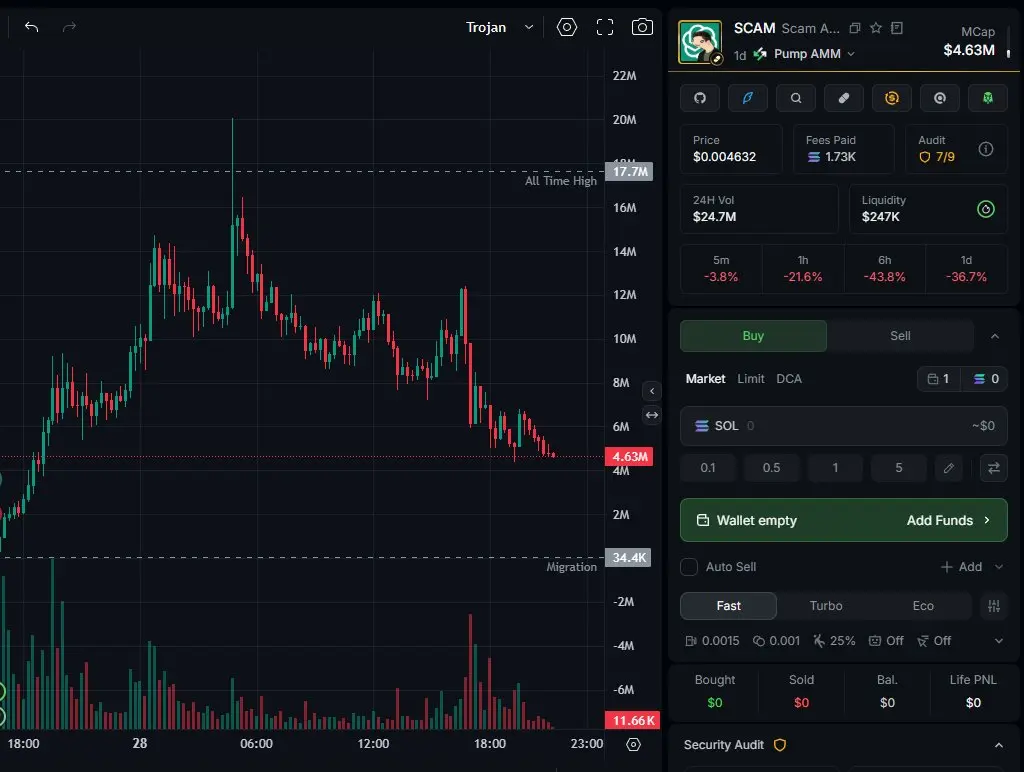Viewport: 1024px width, 772px height.
Task: Expand the Pump AMM pool dropdown
Action: (814, 54)
